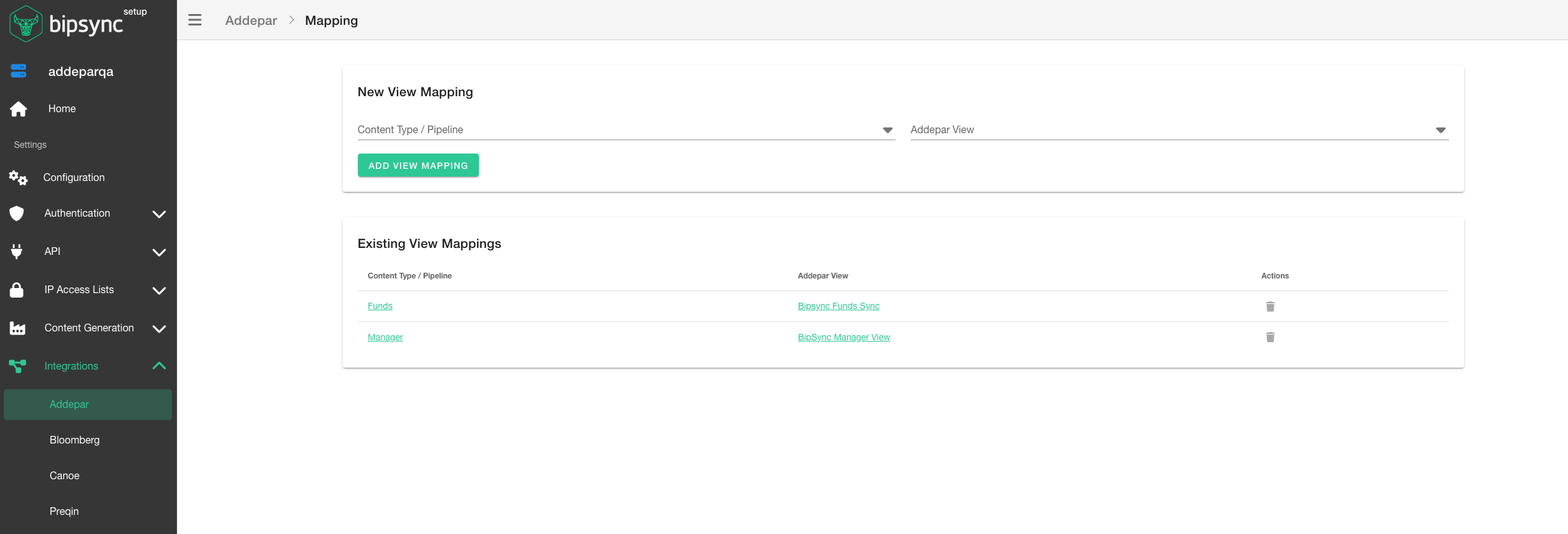This screenshot has width=1568, height=534.
Task: Collapse the Integrations menu chevron
Action: click(x=159, y=366)
